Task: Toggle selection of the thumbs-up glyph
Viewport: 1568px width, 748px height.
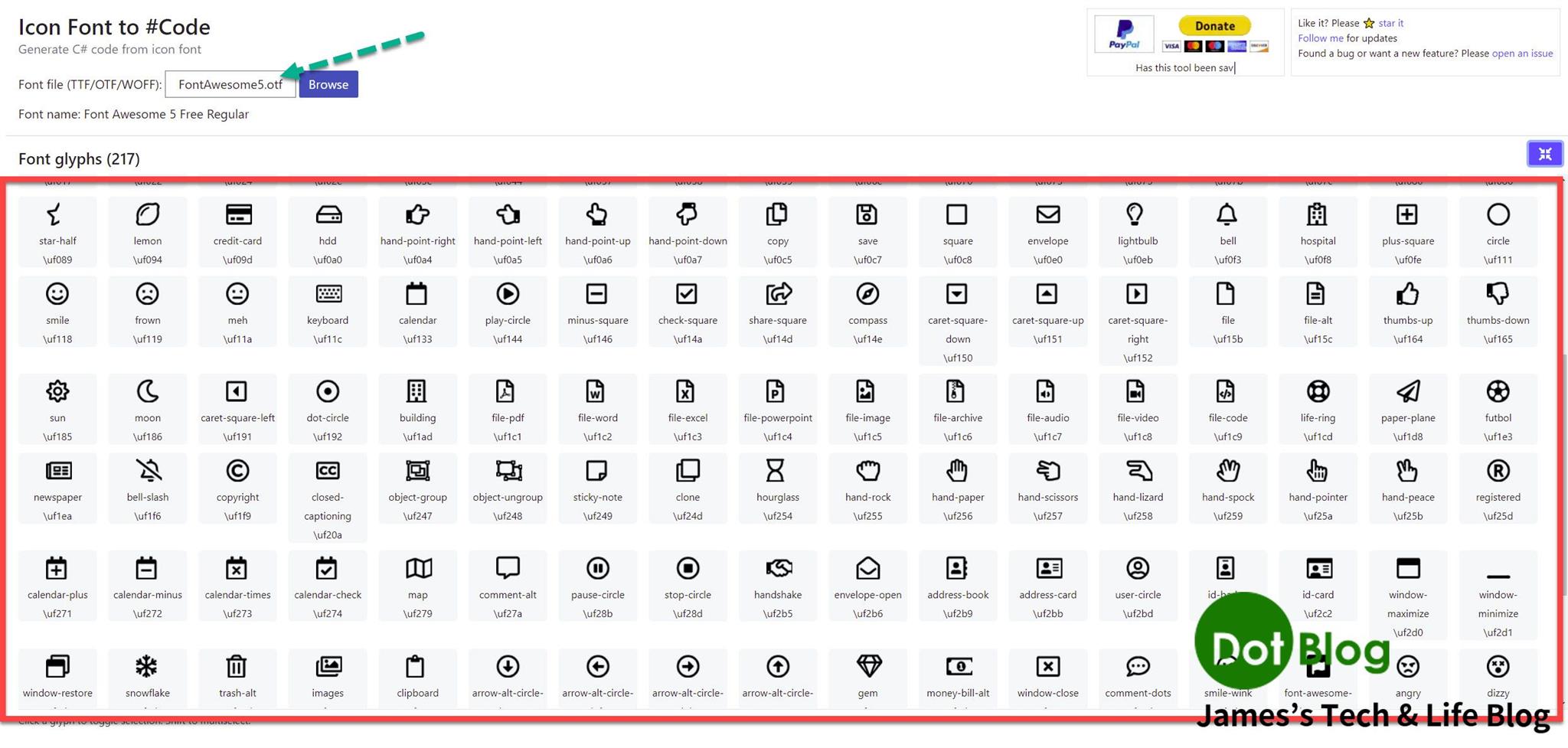Action: (1407, 310)
